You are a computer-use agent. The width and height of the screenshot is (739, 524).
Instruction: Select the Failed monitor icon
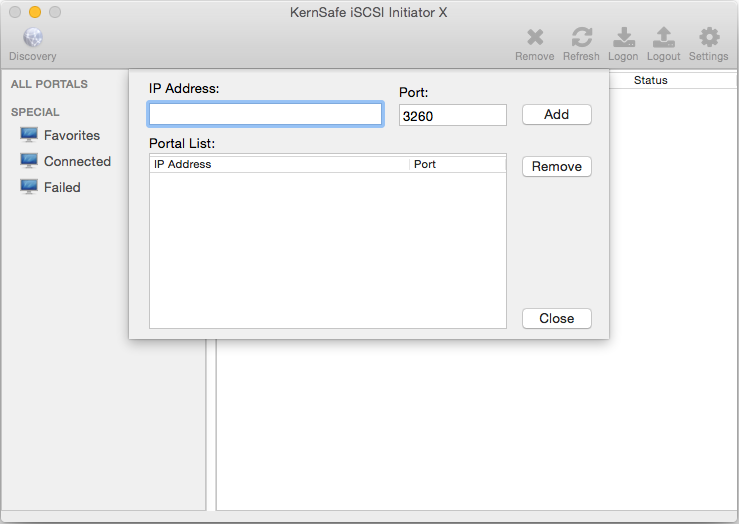(29, 187)
